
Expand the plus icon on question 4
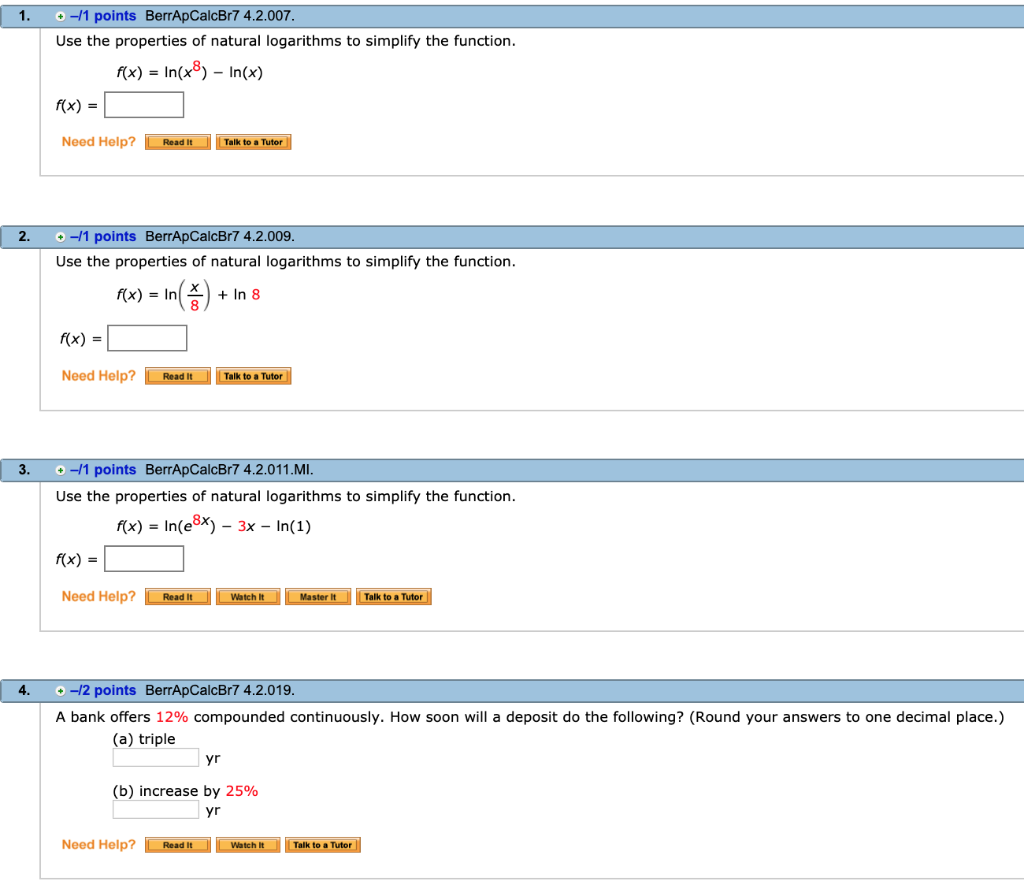coord(60,690)
